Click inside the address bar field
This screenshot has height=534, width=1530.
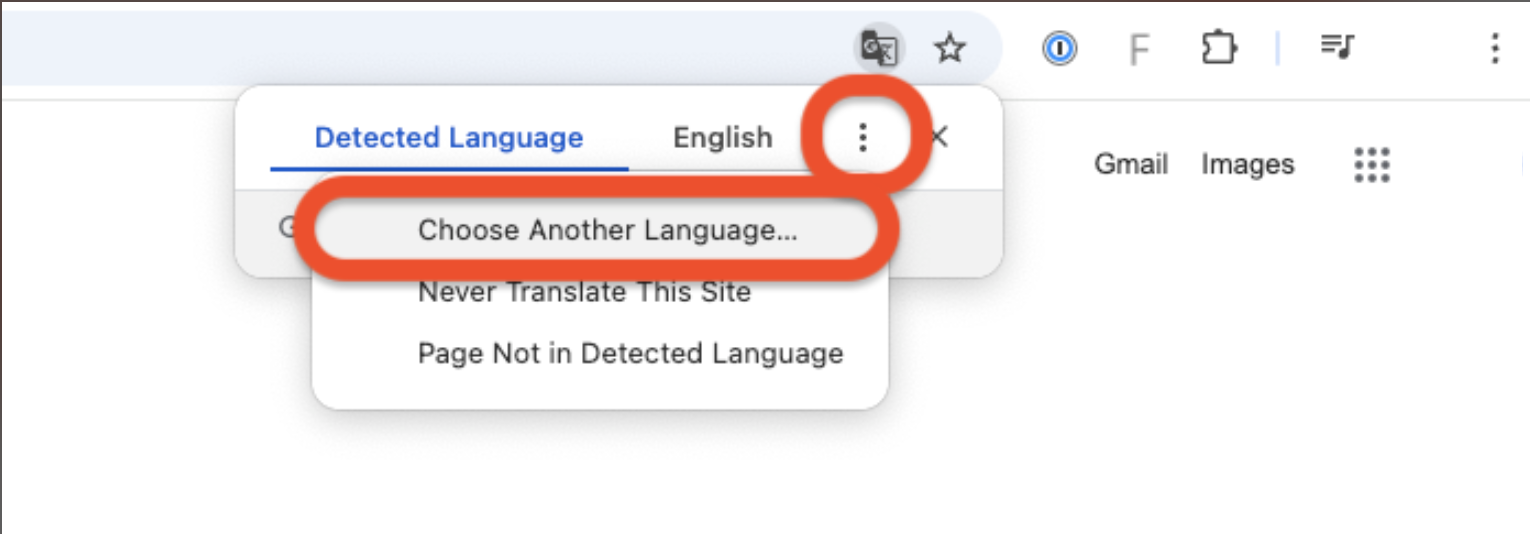tap(420, 48)
